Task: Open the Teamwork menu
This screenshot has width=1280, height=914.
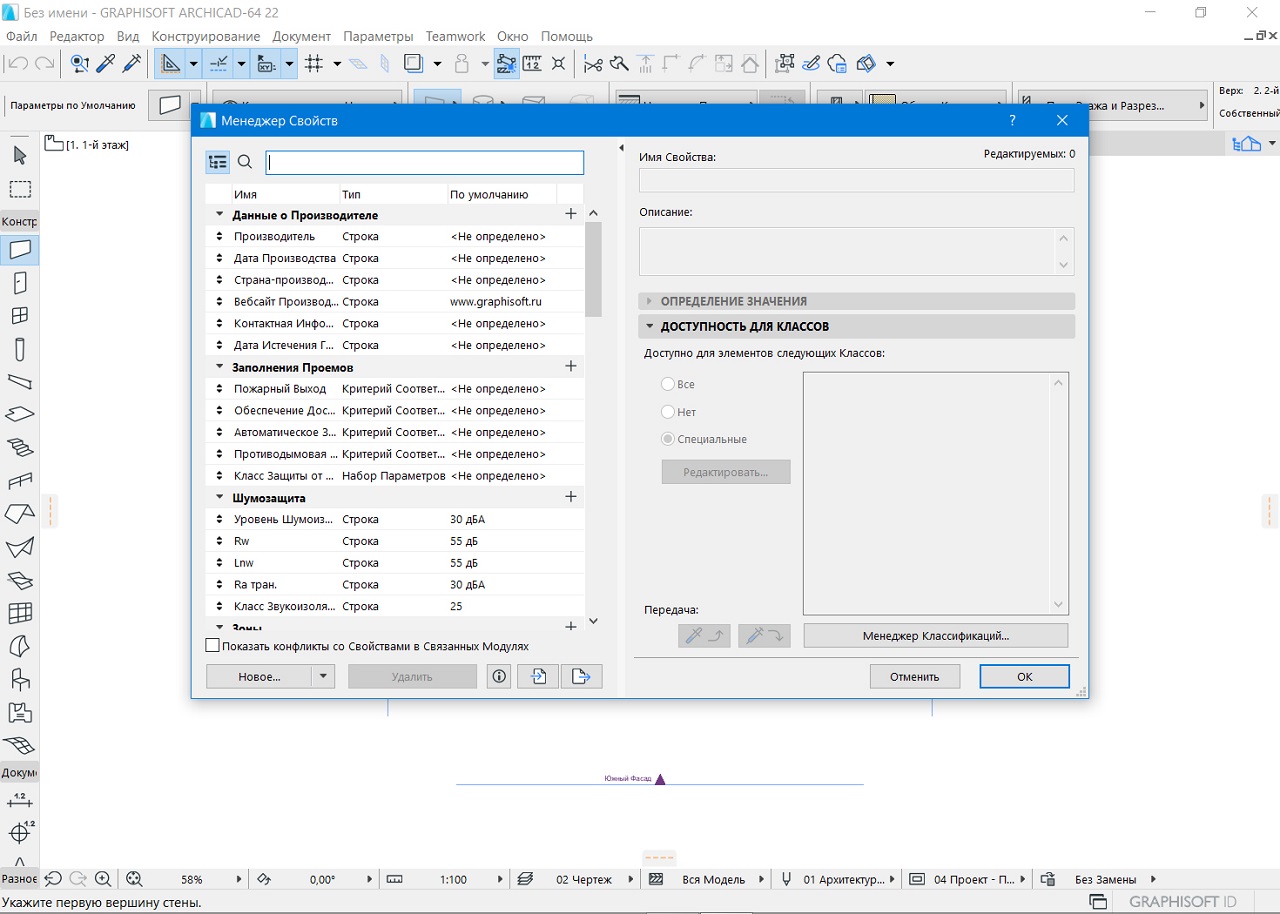Action: pyautogui.click(x=455, y=36)
